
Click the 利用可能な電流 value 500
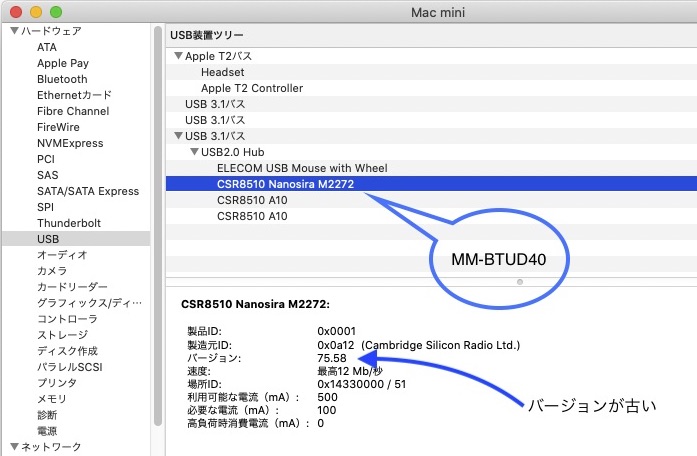tap(327, 397)
